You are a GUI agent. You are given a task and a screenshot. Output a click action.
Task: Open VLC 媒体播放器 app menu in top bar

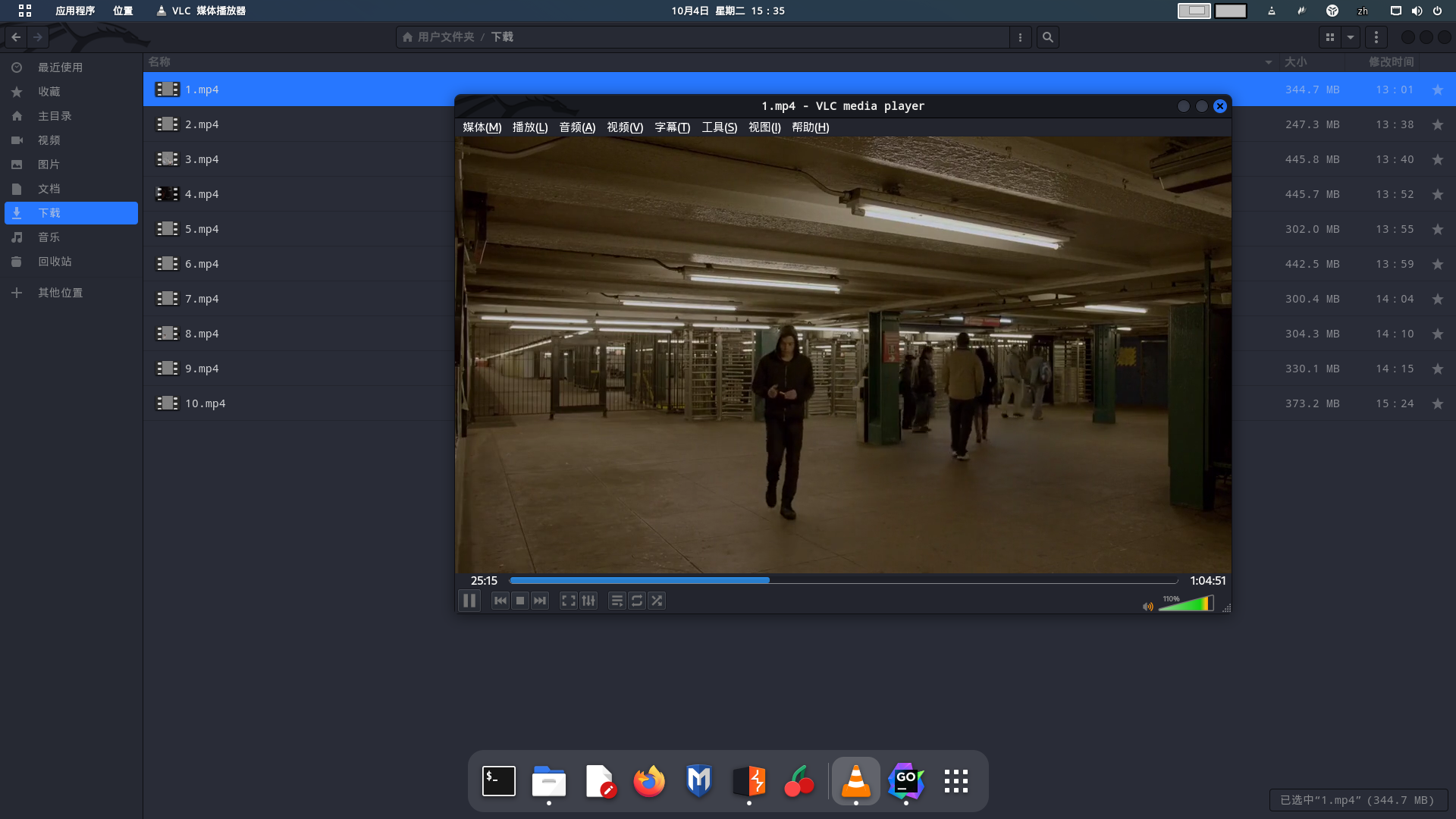pos(201,11)
